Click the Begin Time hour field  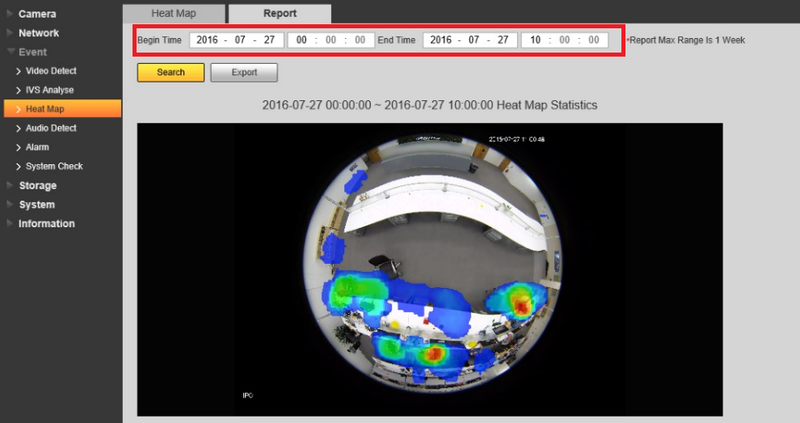tap(302, 40)
